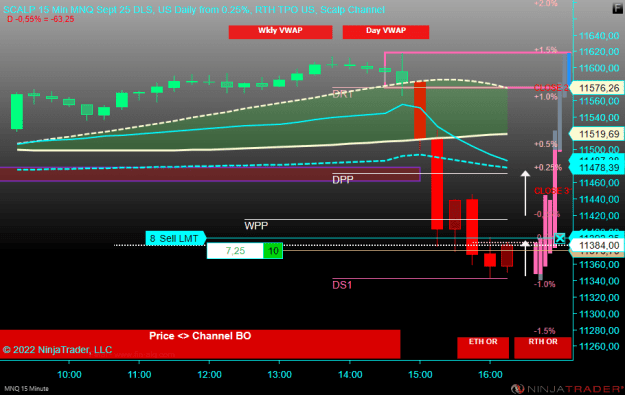
Task: Click the DR1 pivot label
Action: (342, 94)
